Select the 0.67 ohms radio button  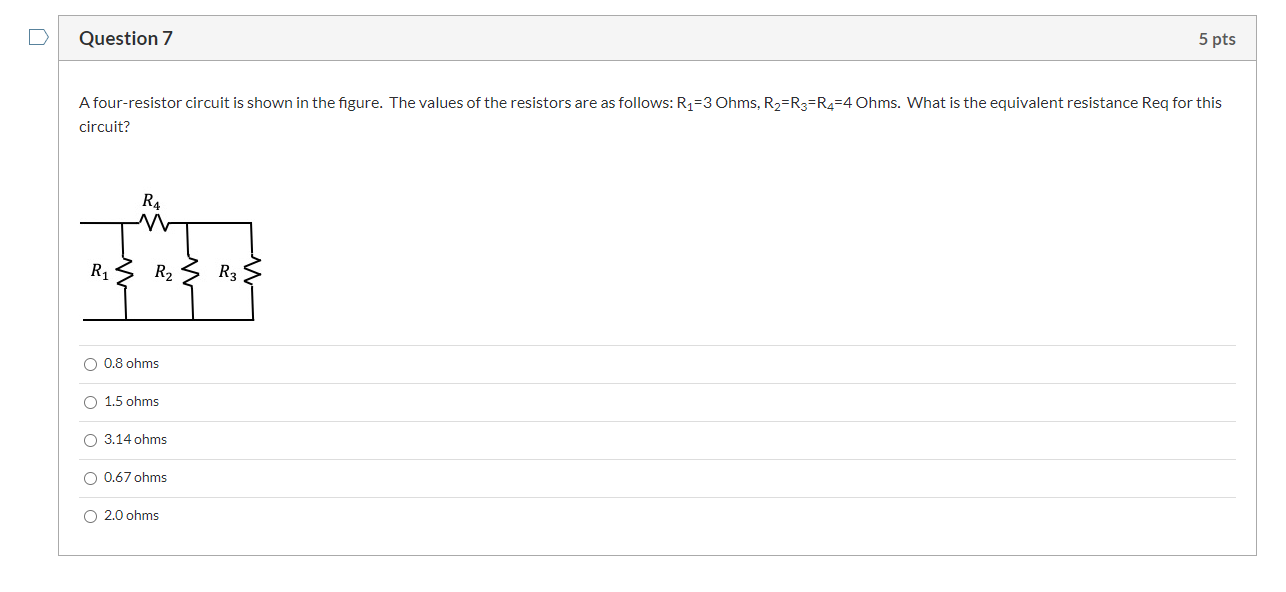(x=90, y=478)
